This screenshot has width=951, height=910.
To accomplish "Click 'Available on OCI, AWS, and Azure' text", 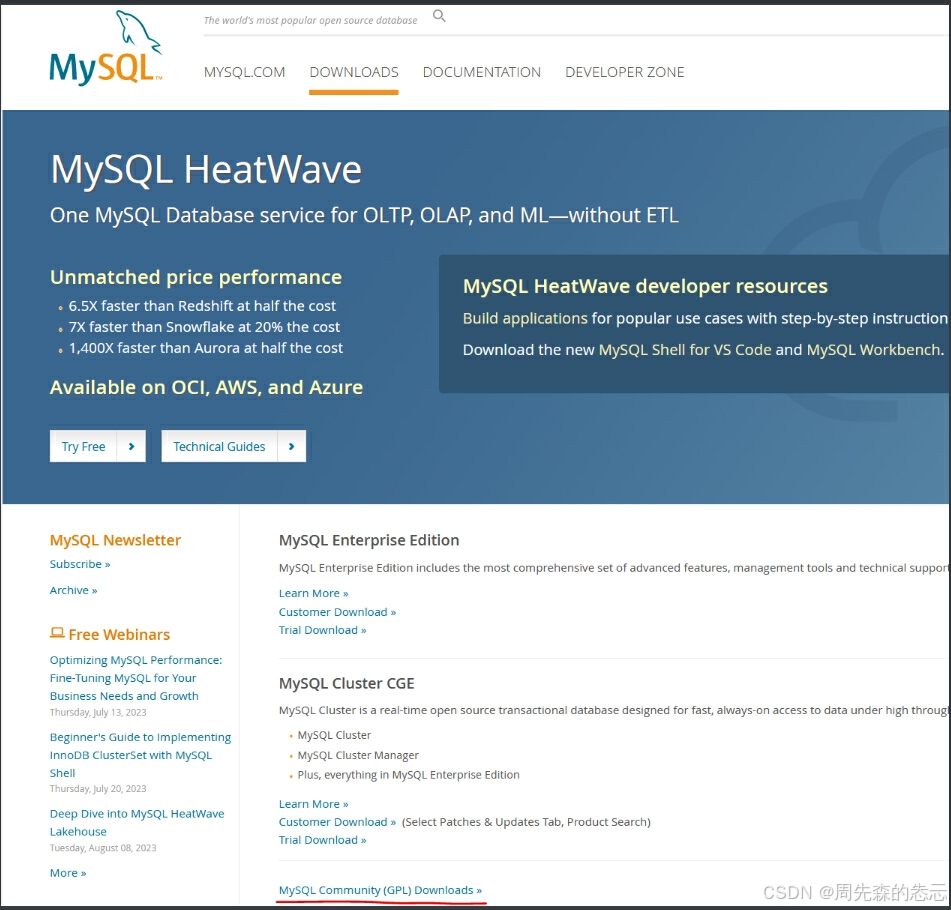I will tap(206, 387).
